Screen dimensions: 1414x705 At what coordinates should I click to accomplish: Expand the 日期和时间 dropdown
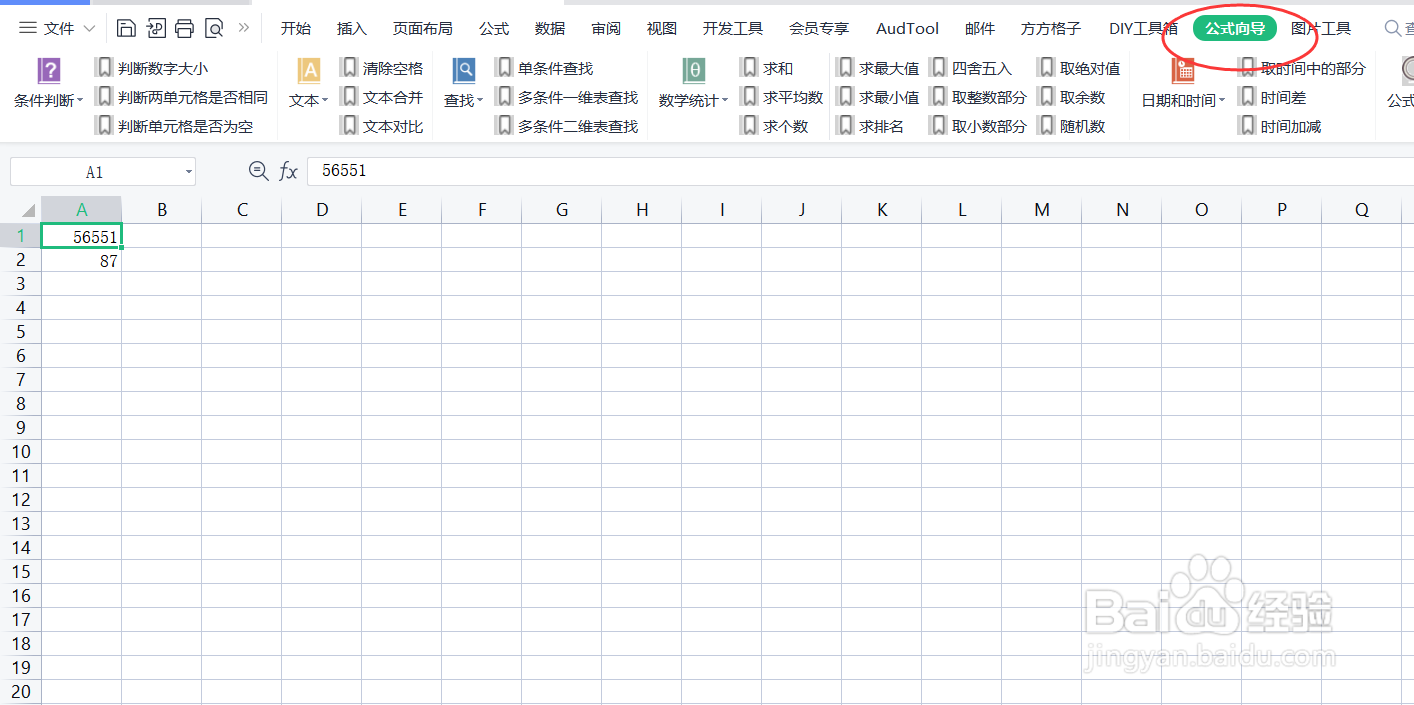pyautogui.click(x=1222, y=101)
